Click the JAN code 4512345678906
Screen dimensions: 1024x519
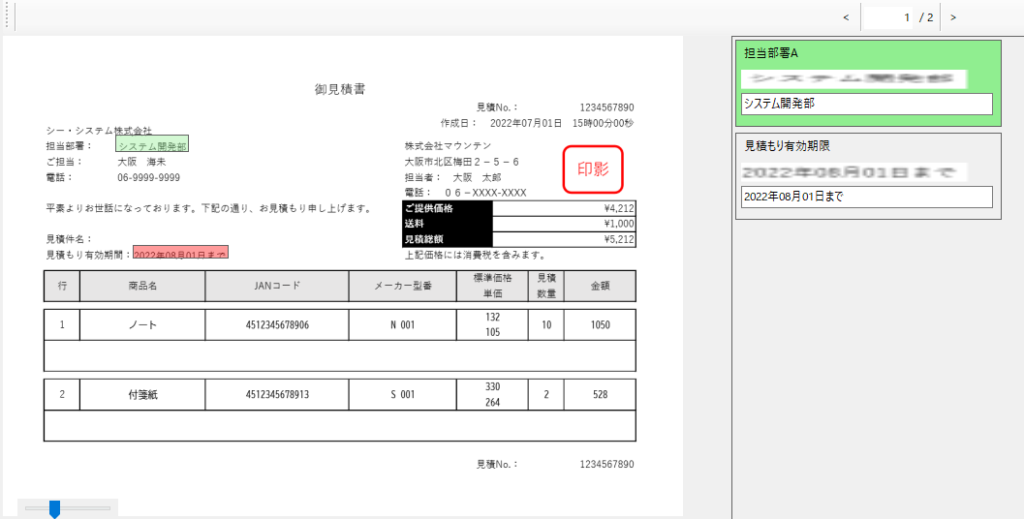[277, 324]
